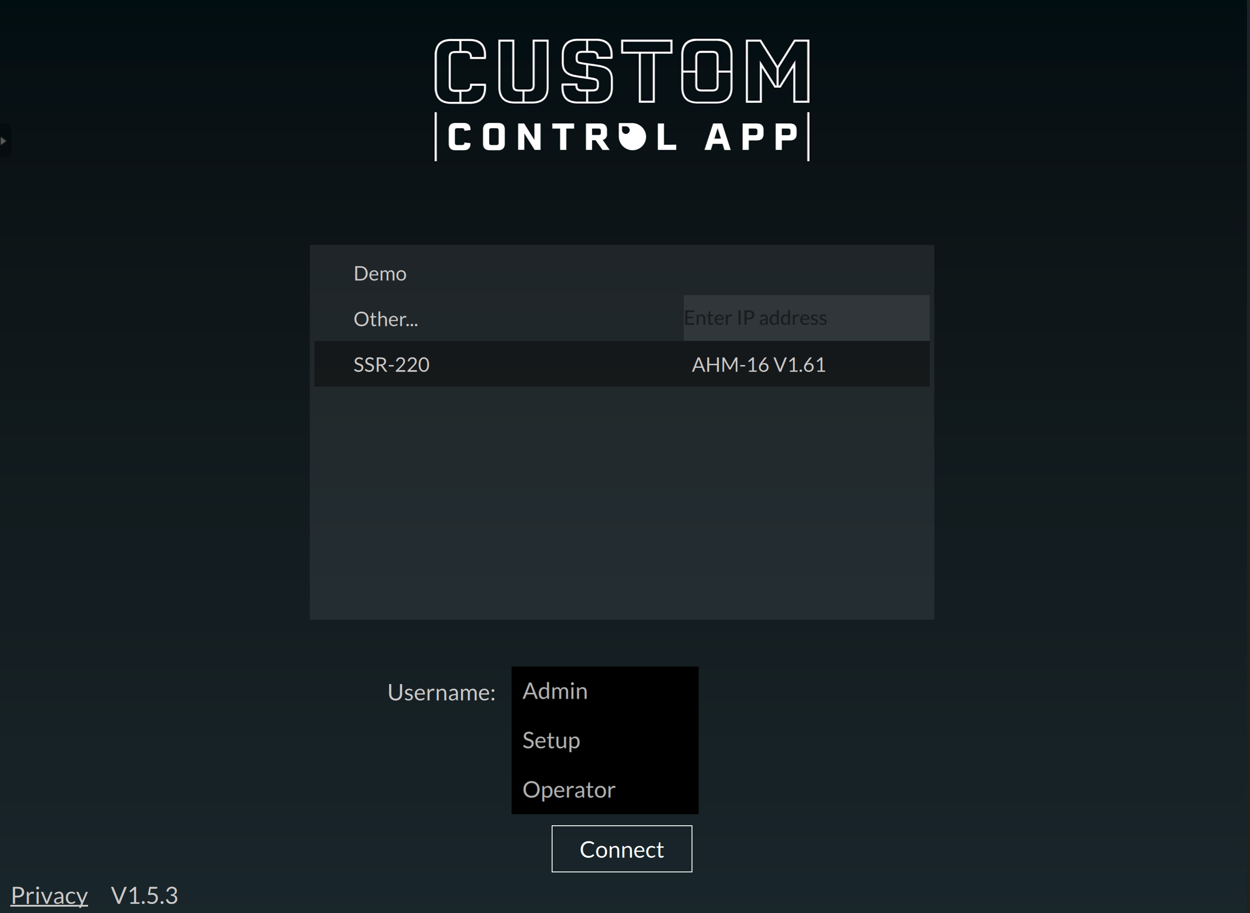This screenshot has height=913, width=1250.
Task: Click the V1.5.3 version number
Action: (144, 895)
